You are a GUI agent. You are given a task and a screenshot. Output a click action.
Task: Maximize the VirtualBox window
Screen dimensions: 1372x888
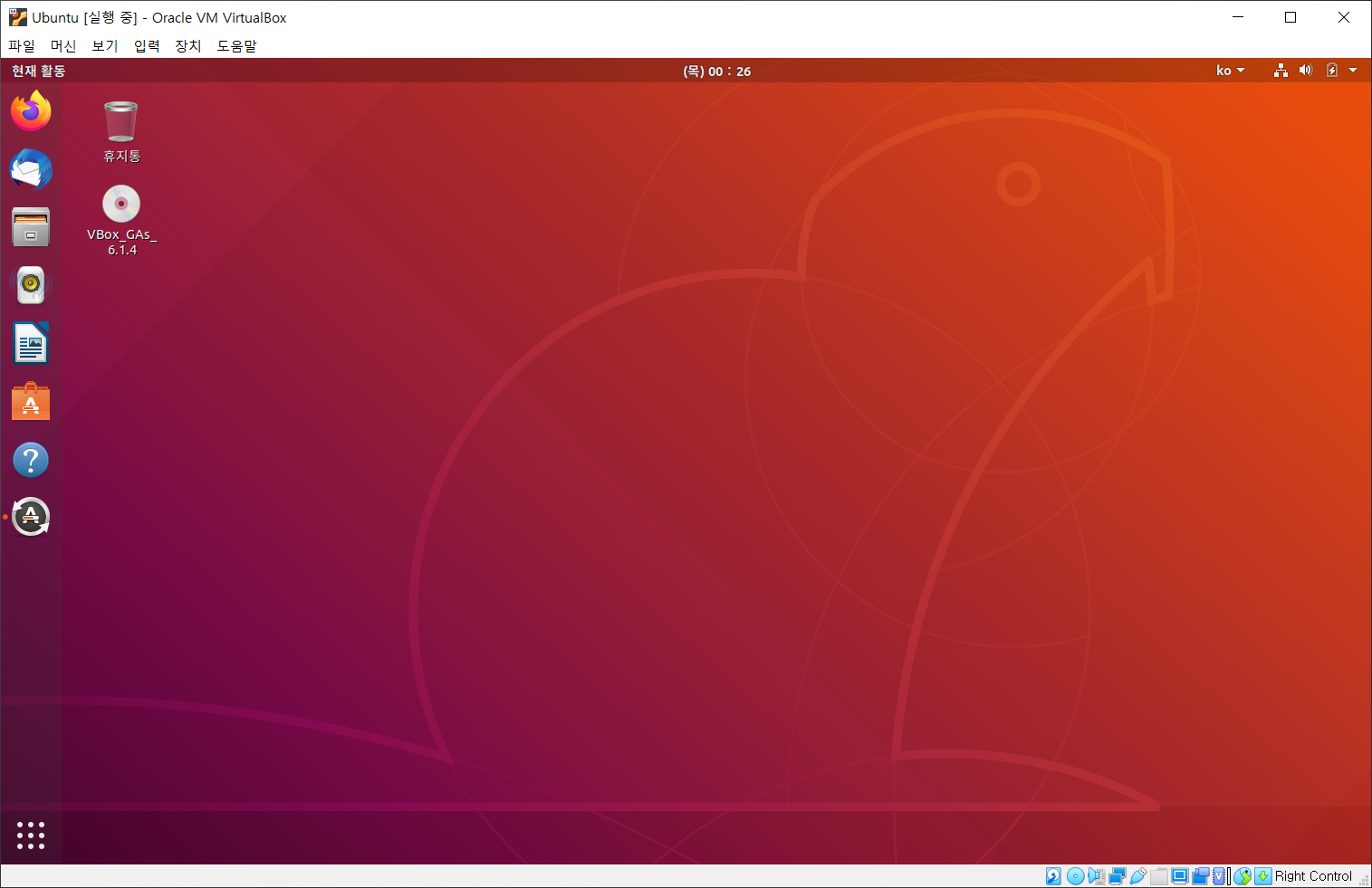[1290, 17]
